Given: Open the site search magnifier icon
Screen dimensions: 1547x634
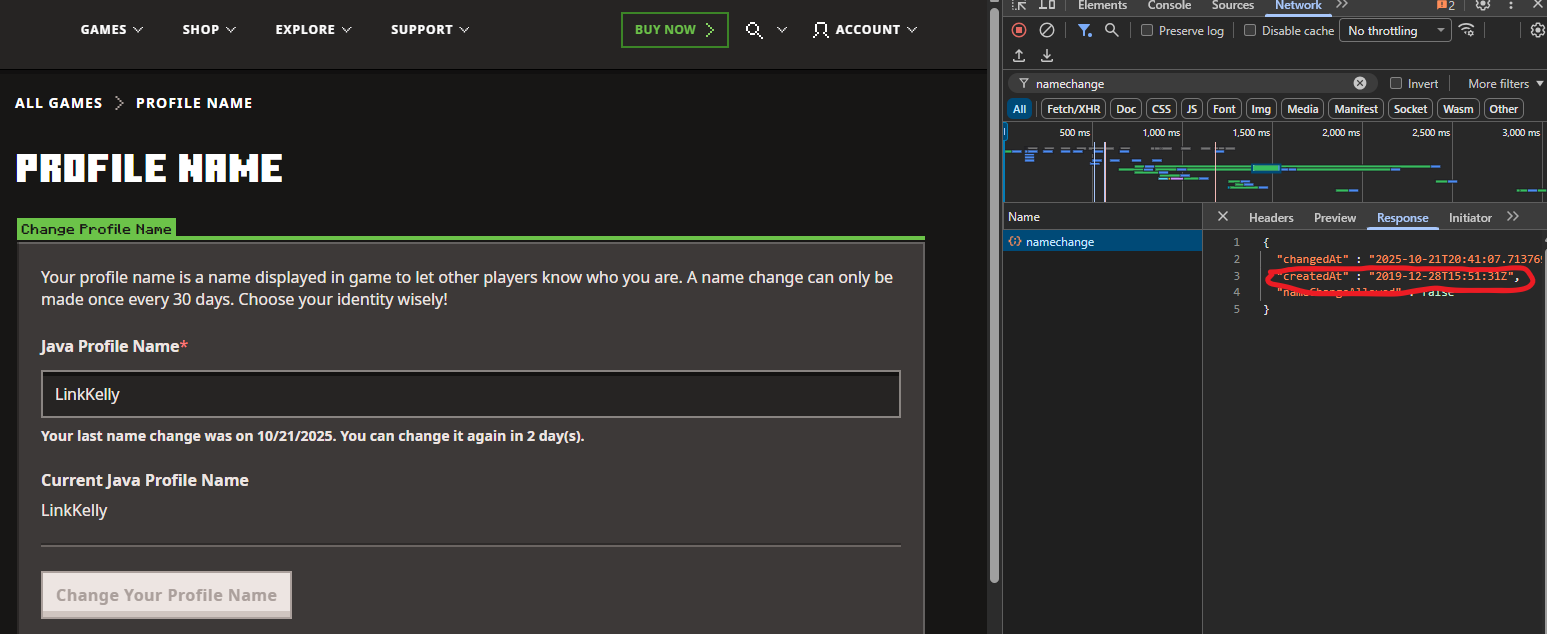Looking at the screenshot, I should click(x=755, y=30).
